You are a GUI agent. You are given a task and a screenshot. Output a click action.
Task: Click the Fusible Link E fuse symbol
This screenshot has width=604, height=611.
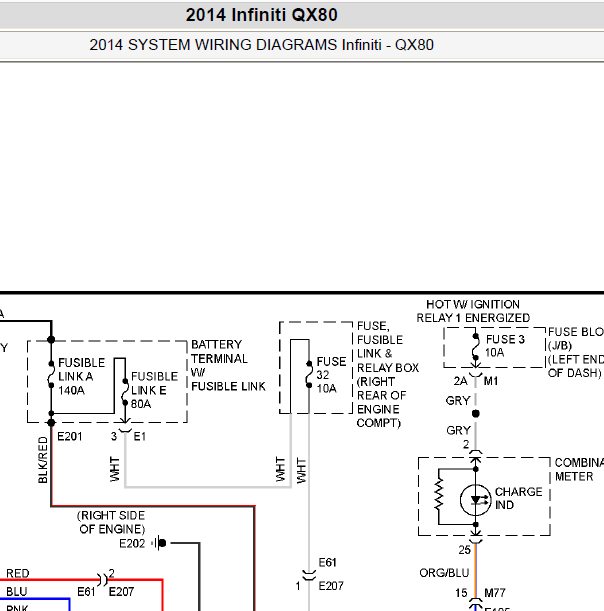(x=125, y=391)
